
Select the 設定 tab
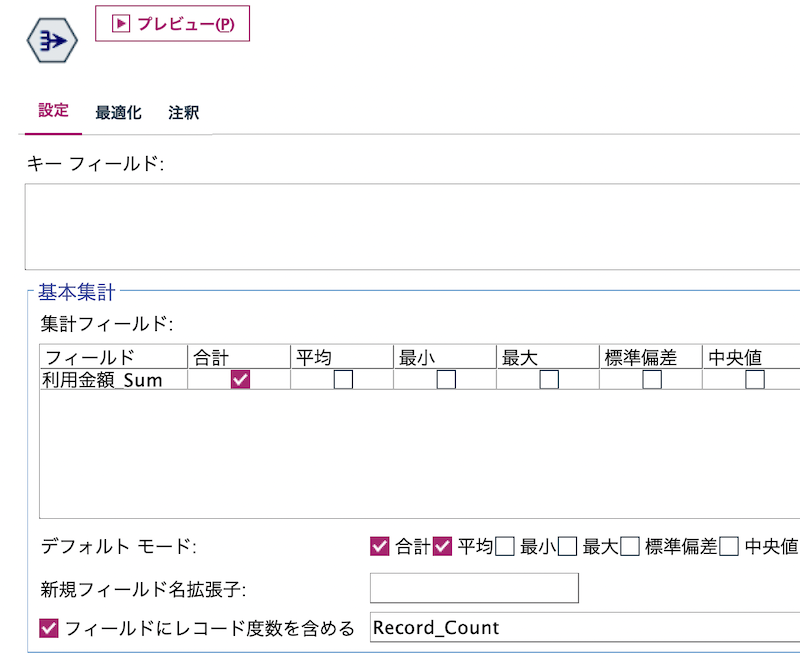(52, 112)
